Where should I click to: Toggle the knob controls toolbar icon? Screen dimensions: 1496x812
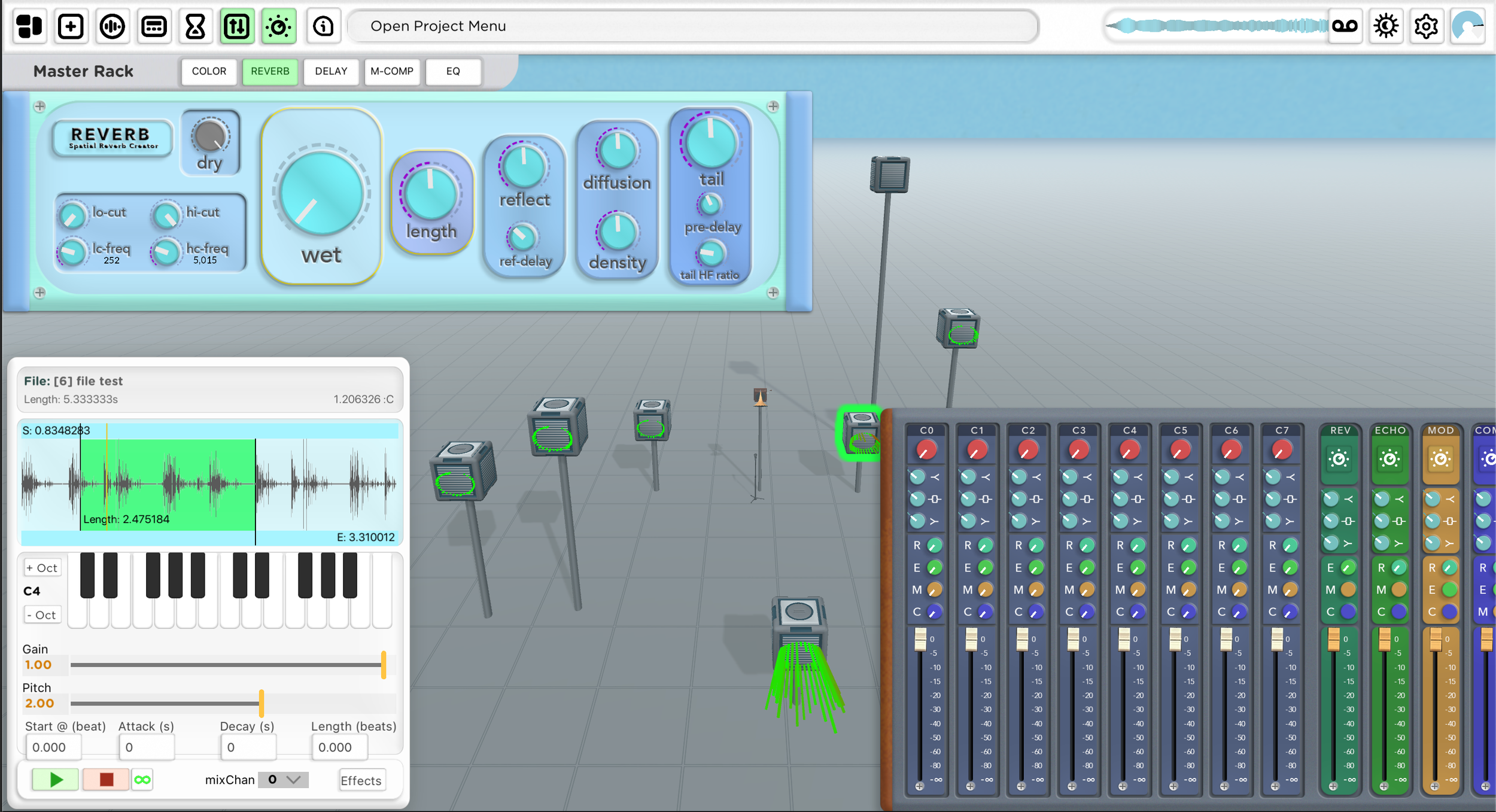click(x=279, y=26)
